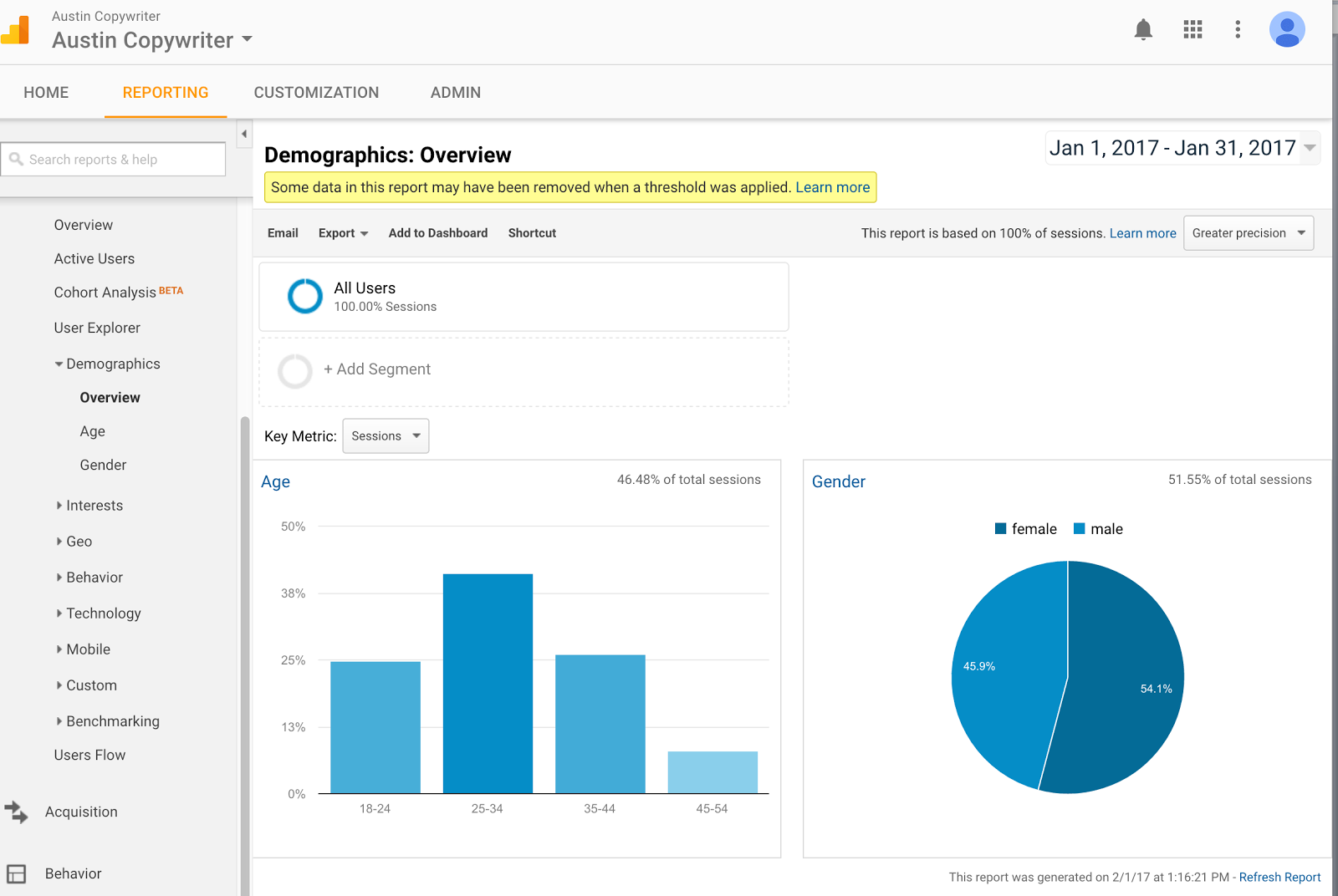Click the Refresh Report link
1338x896 pixels.
pyautogui.click(x=1279, y=877)
